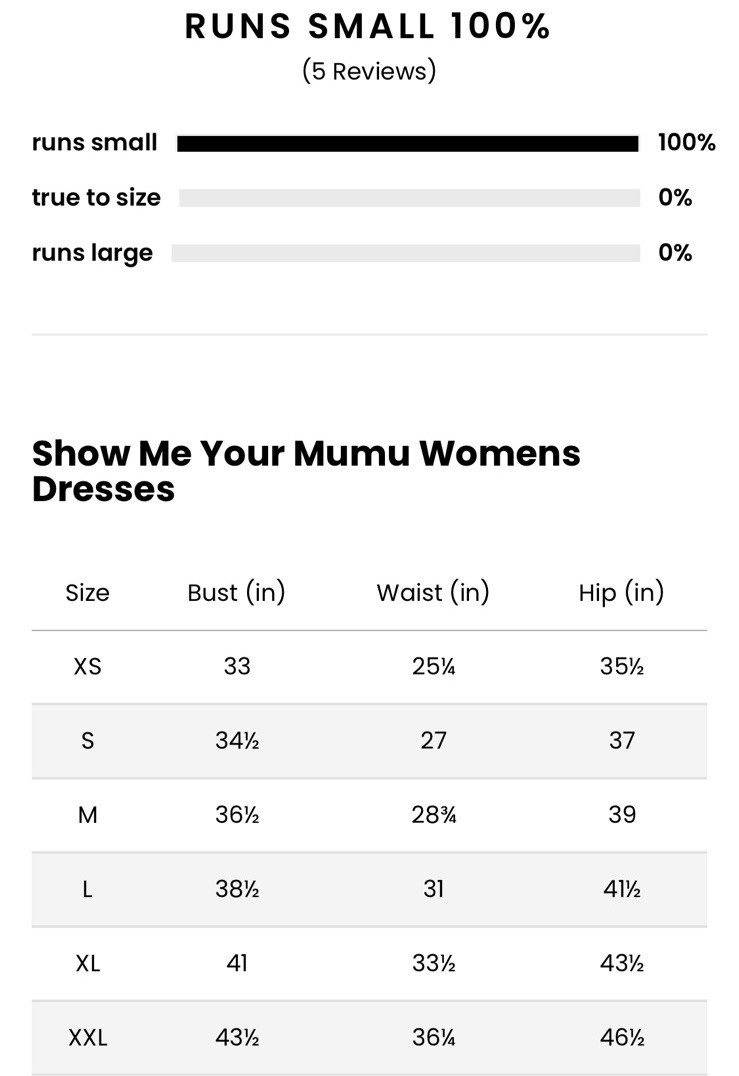Open the 5 Reviews count text
Screen dimensions: 739x1076
(369, 71)
